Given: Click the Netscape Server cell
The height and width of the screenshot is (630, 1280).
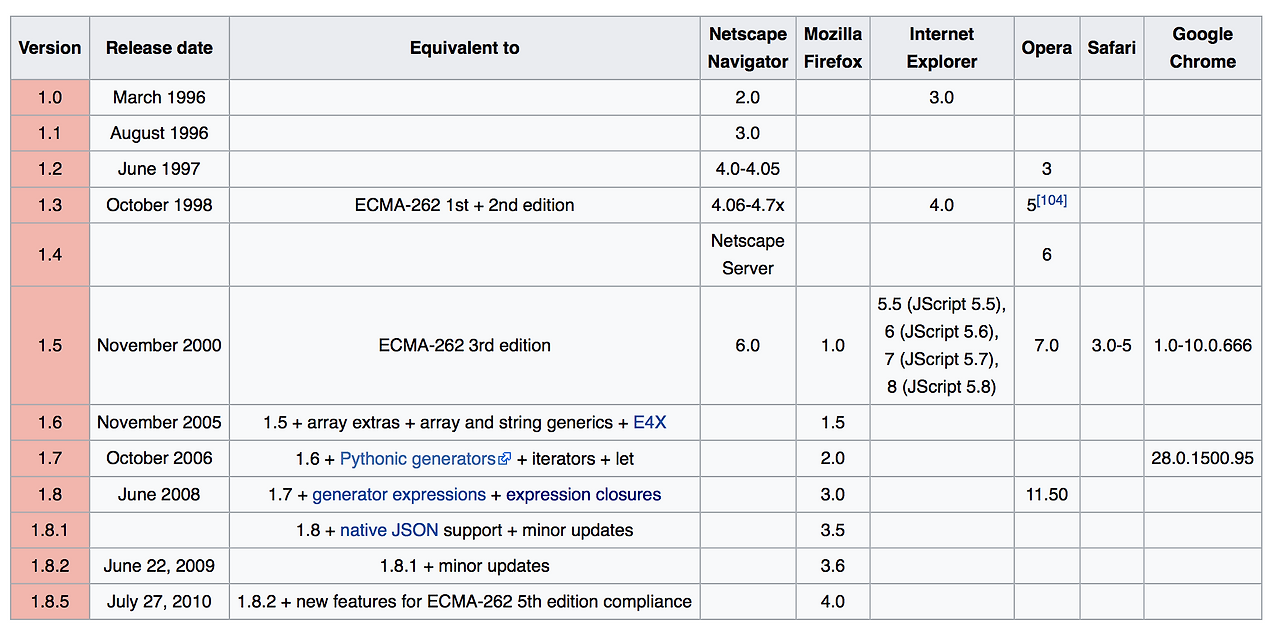Looking at the screenshot, I should point(747,255).
